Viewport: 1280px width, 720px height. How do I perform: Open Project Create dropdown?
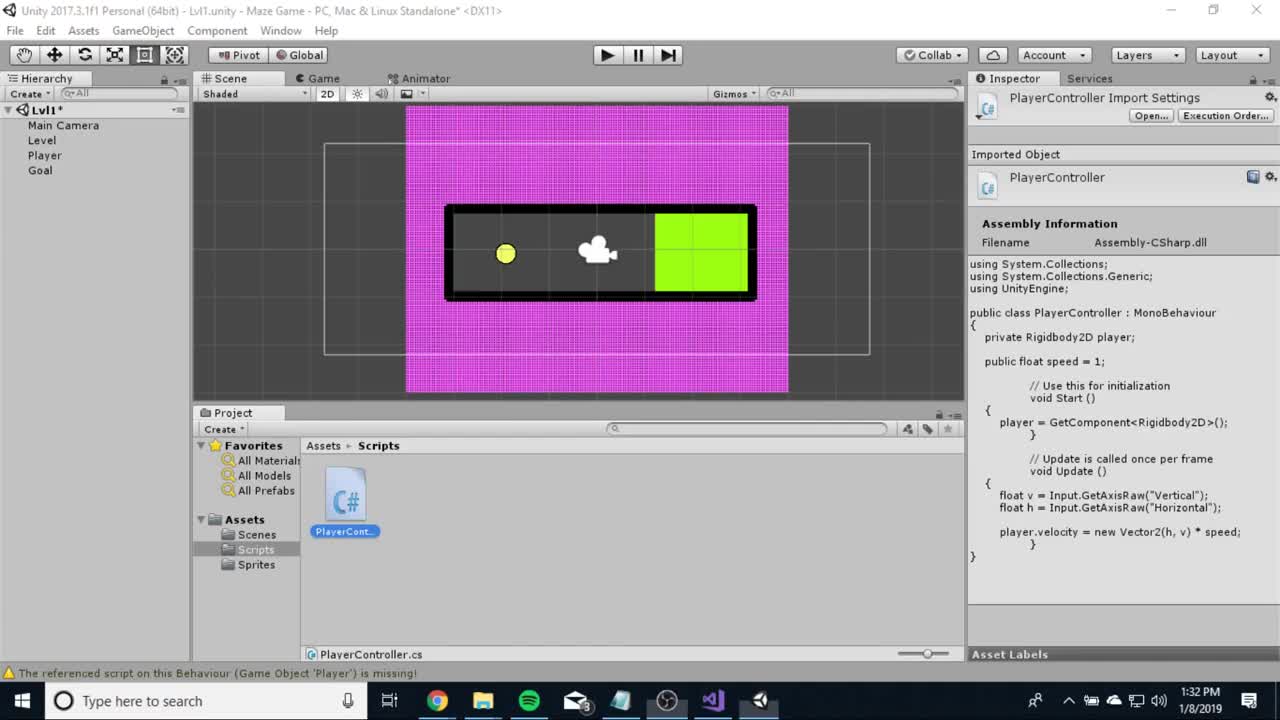tap(224, 429)
